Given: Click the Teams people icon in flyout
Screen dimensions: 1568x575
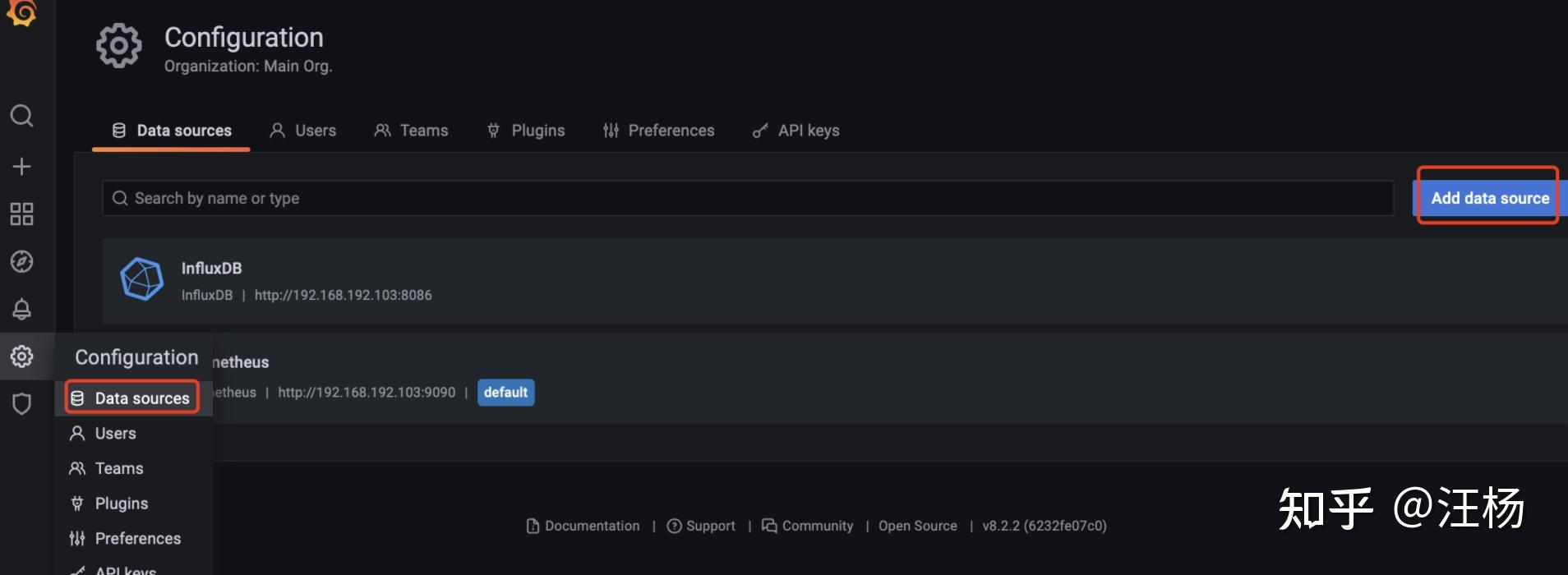Looking at the screenshot, I should coord(77,468).
